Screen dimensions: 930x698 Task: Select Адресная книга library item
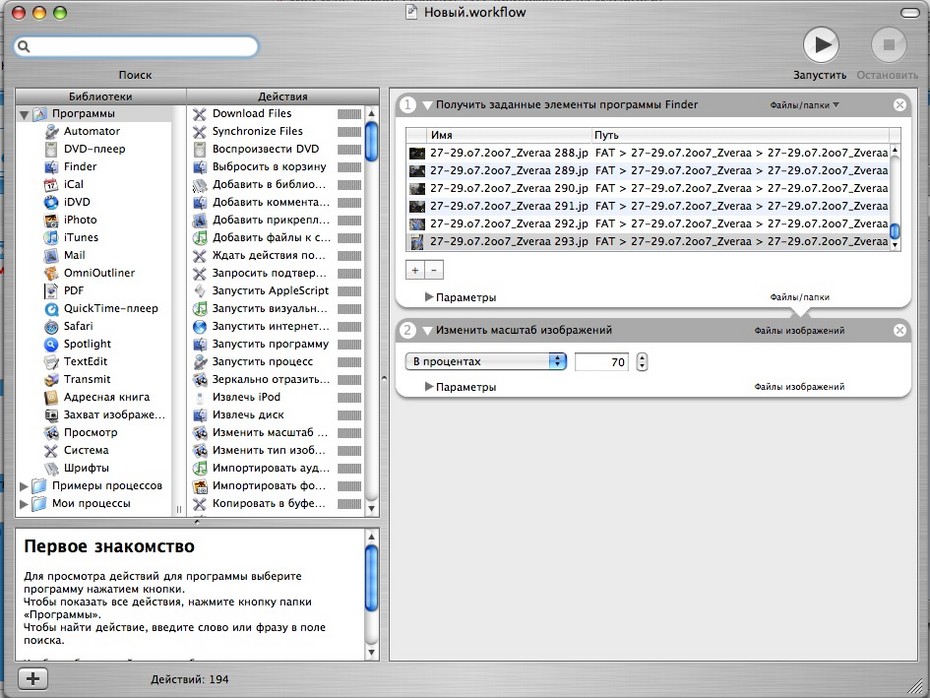tap(107, 397)
